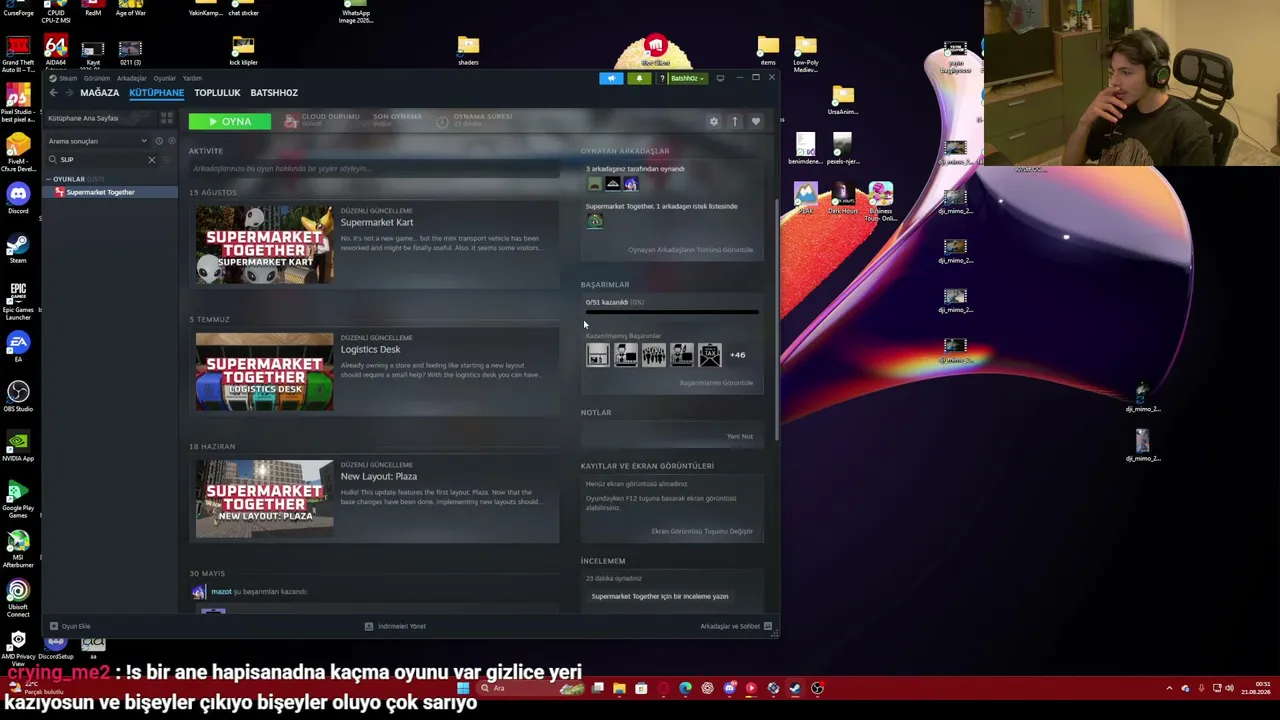
Task: View all playing friends link
Action: click(x=690, y=249)
